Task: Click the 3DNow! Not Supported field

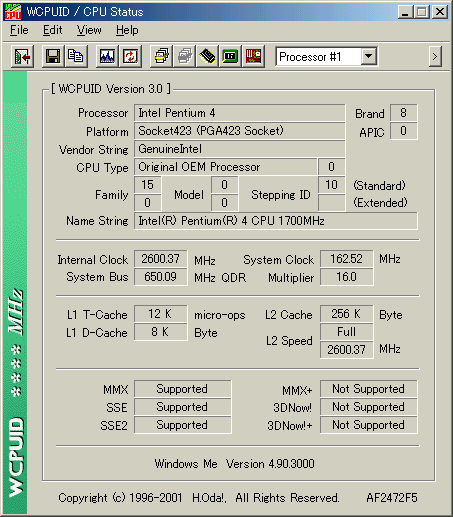Action: tap(369, 407)
